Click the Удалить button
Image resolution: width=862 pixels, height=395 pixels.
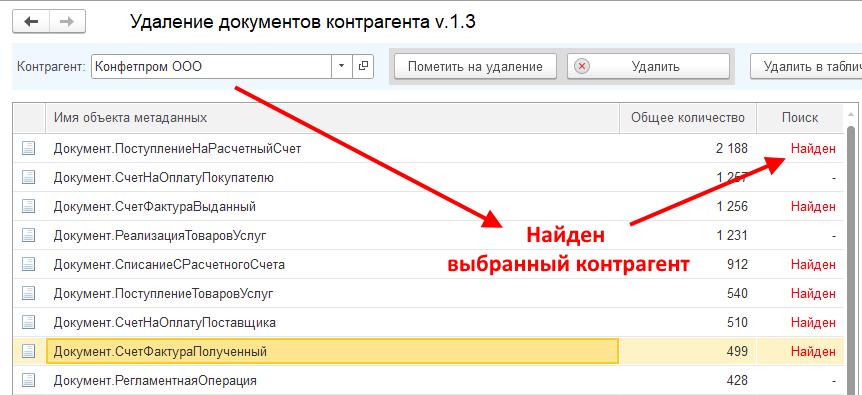648,66
